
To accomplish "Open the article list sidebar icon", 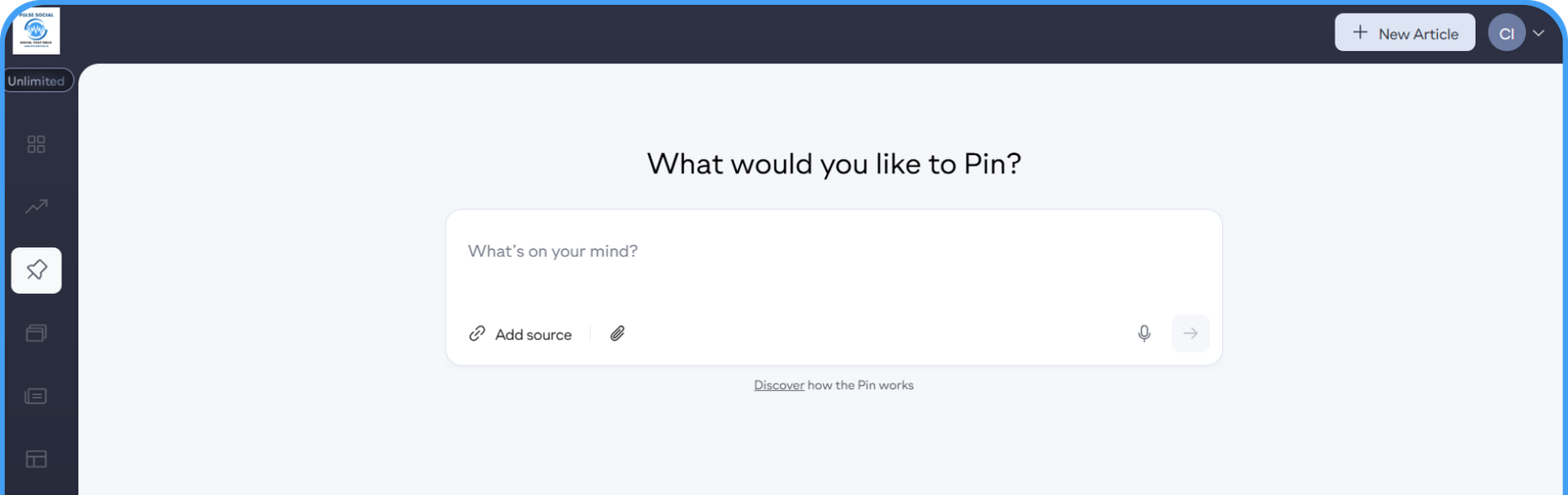I will (36, 396).
